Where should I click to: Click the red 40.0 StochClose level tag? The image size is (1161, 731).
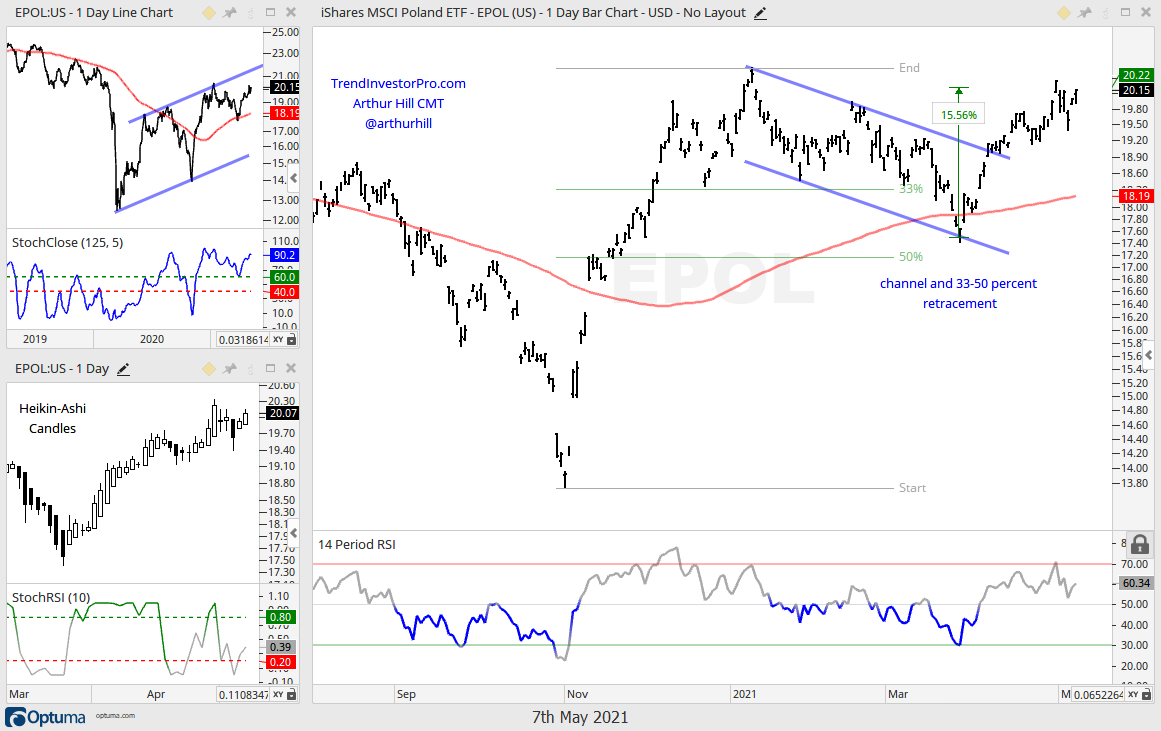[284, 292]
